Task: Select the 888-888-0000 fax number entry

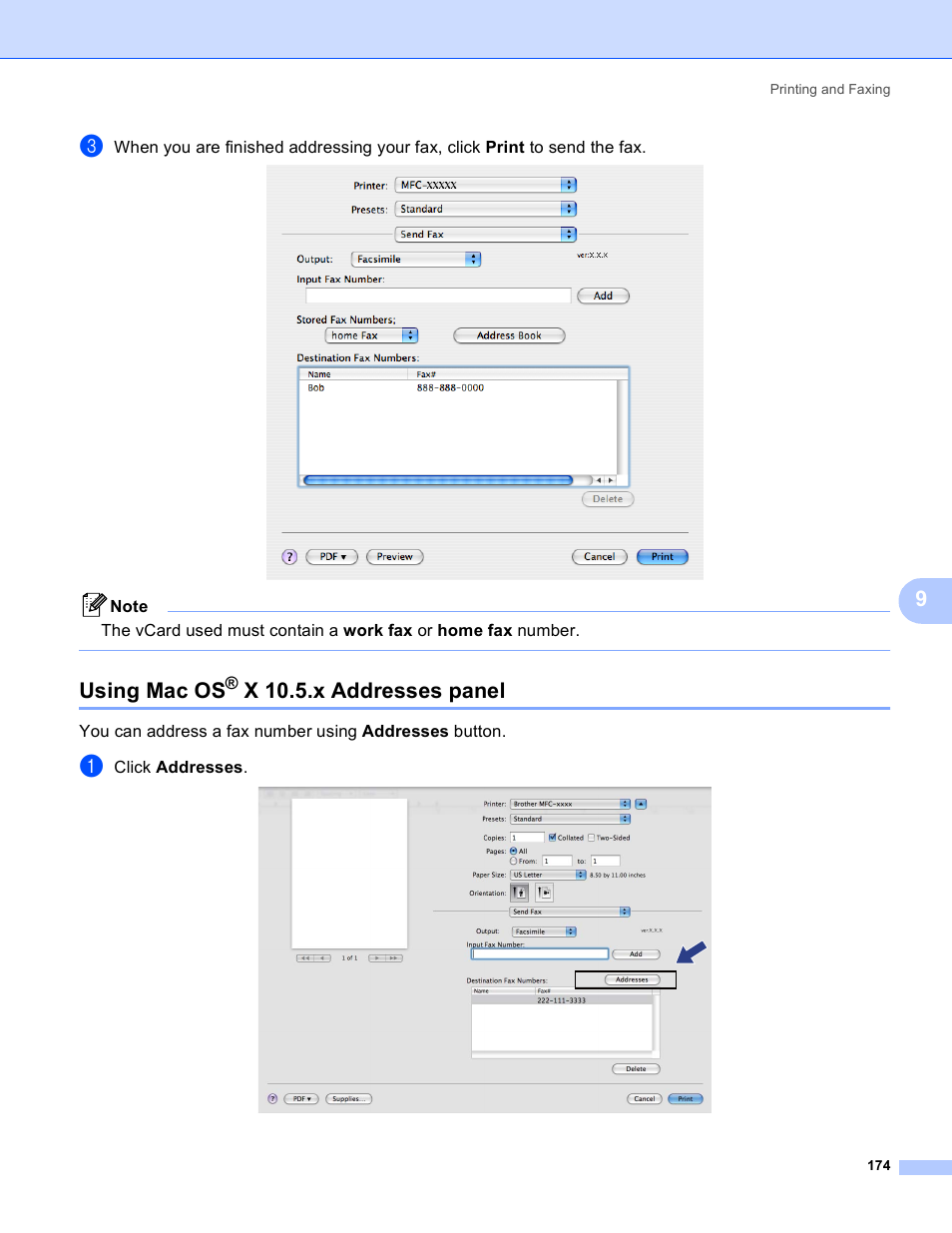Action: coord(450,388)
